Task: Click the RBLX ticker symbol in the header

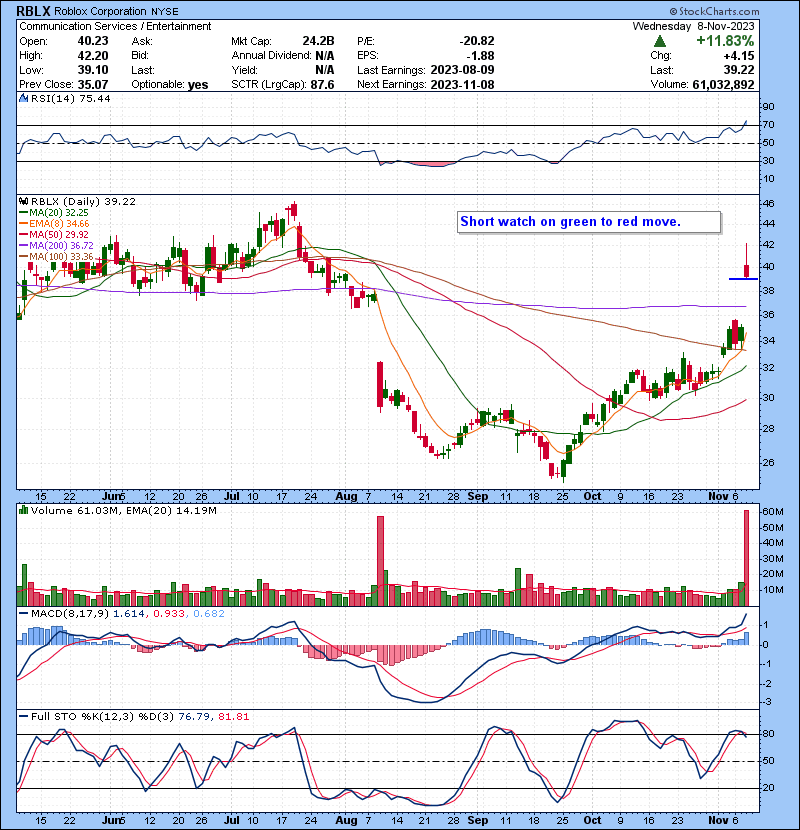Action: [33, 11]
